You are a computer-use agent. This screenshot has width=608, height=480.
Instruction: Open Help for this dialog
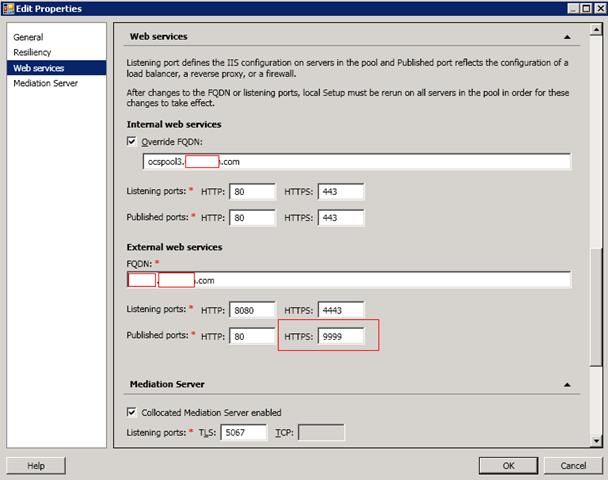[x=36, y=466]
